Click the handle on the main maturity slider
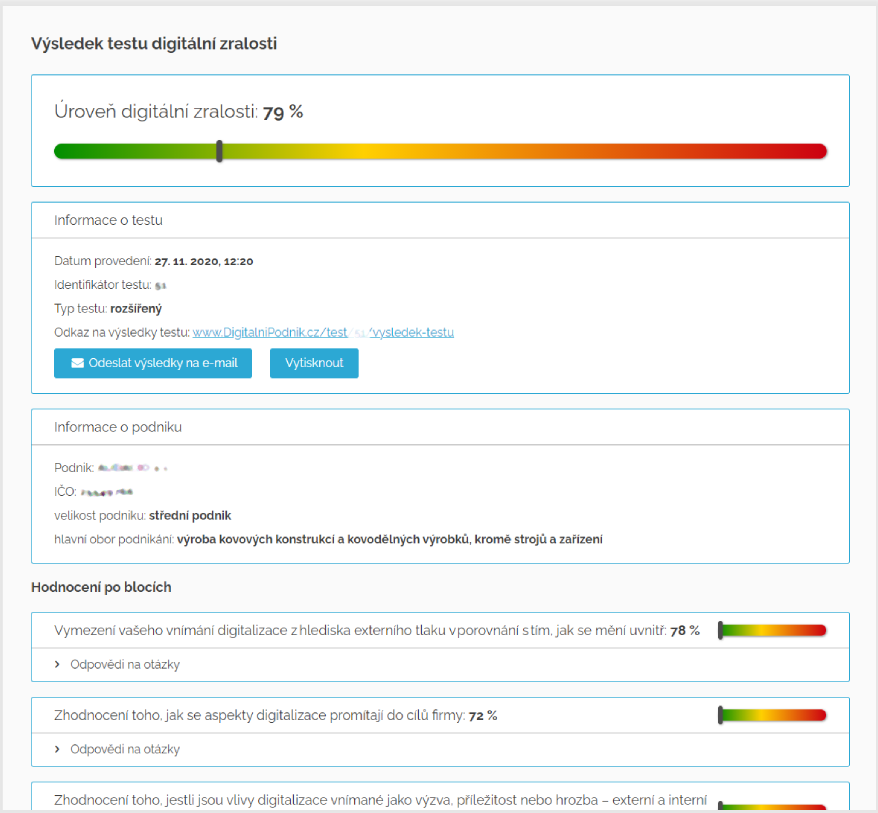The image size is (878, 813). (x=219, y=151)
